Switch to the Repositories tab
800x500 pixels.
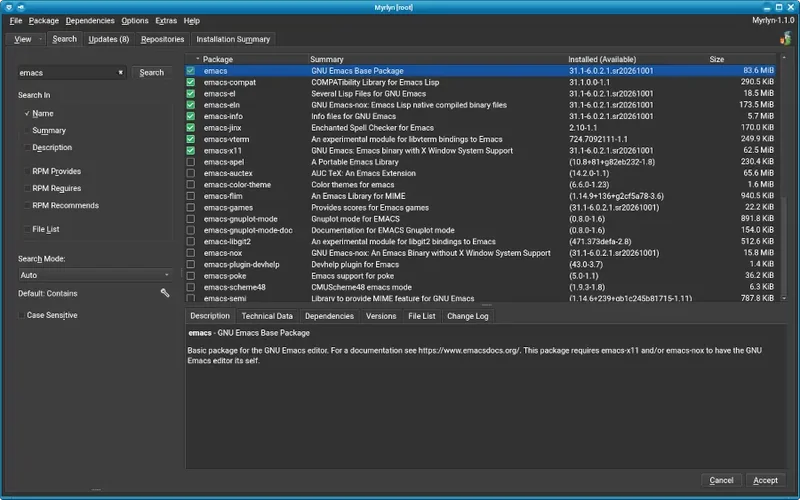(x=162, y=39)
